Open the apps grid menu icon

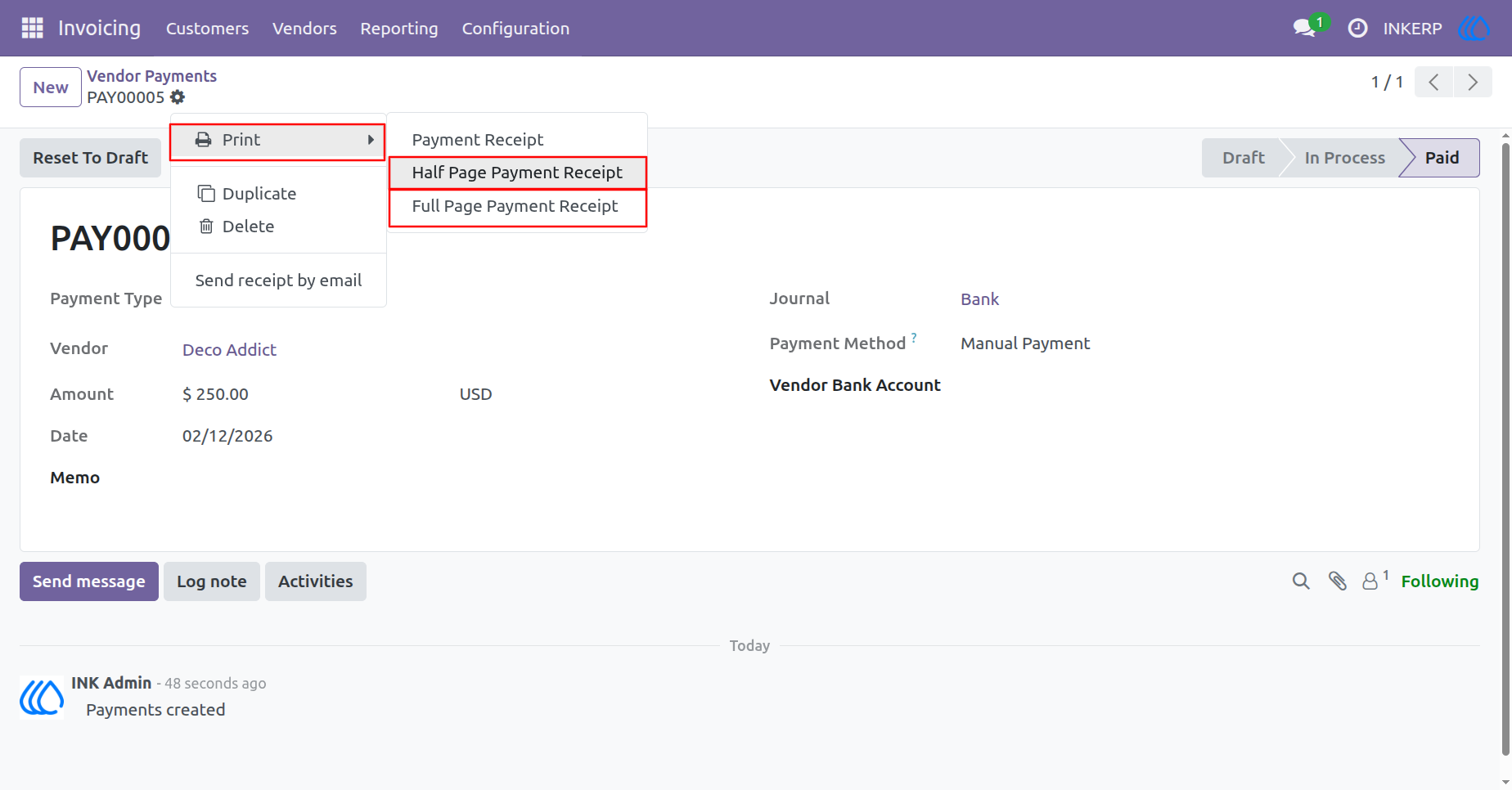tap(32, 28)
